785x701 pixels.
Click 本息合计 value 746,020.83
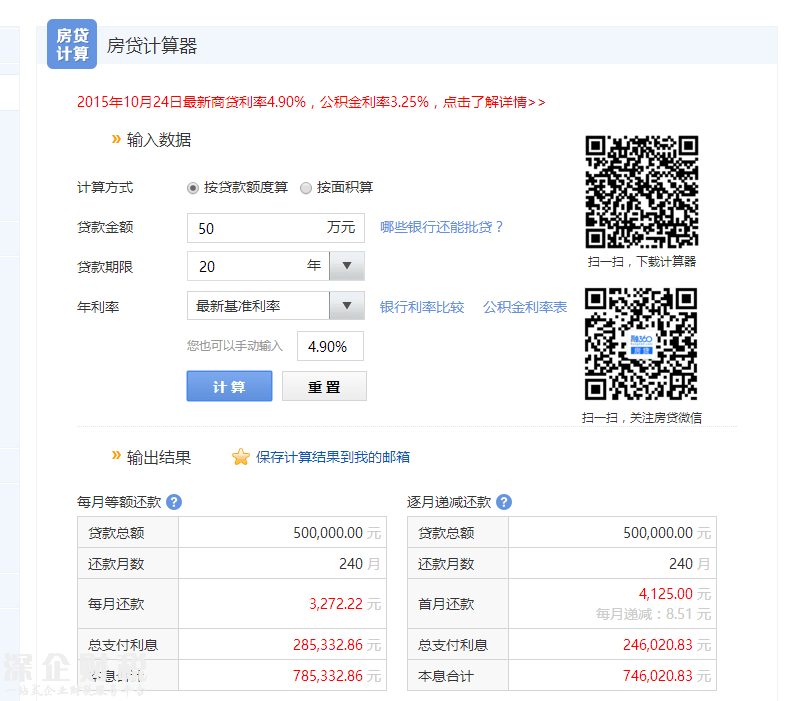[x=658, y=676]
